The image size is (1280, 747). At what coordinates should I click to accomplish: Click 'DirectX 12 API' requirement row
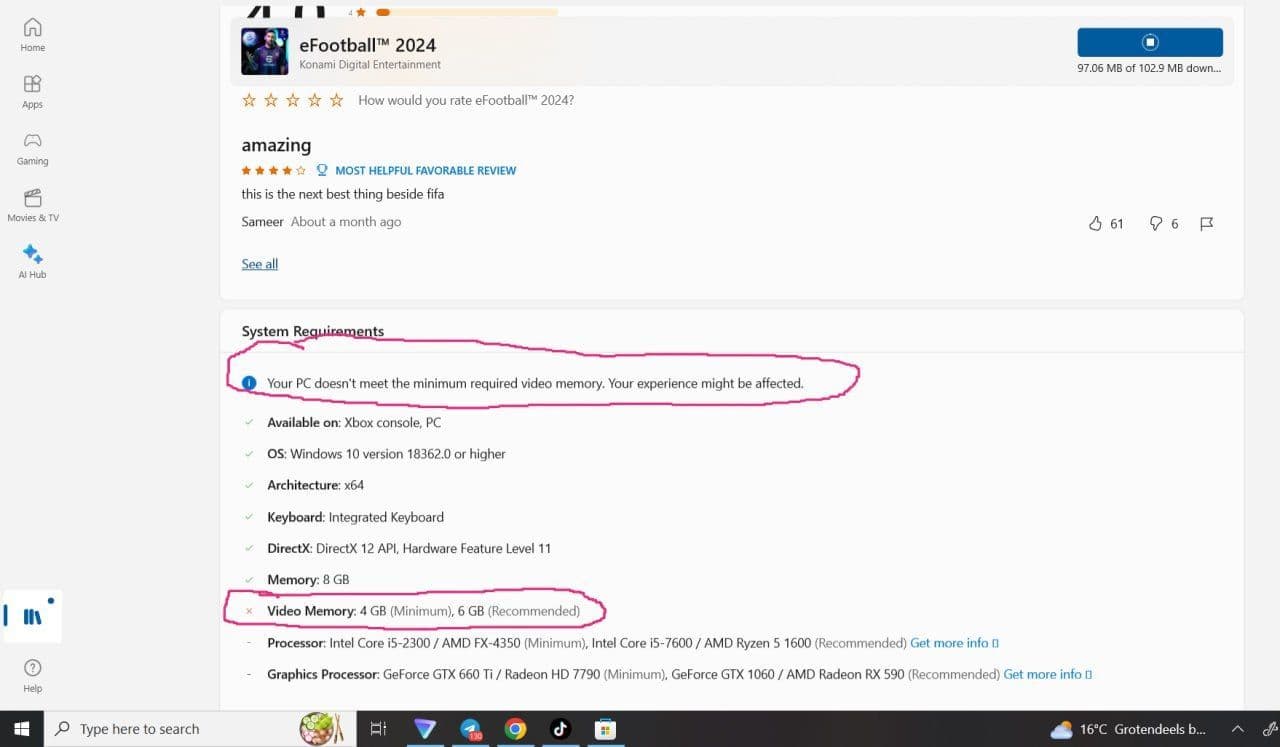(x=409, y=548)
